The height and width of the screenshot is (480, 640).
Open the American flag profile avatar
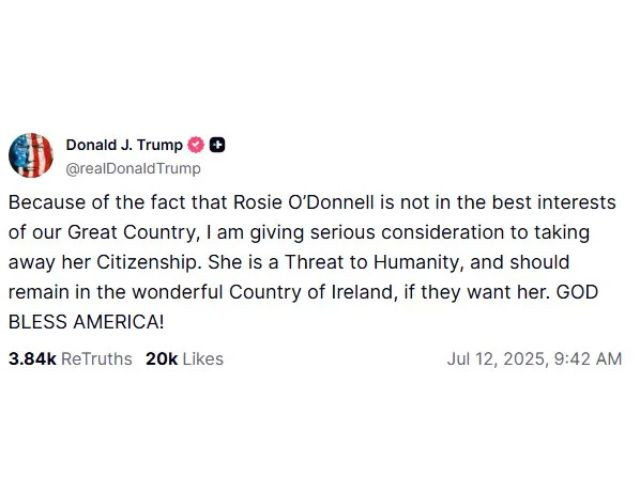(x=31, y=156)
